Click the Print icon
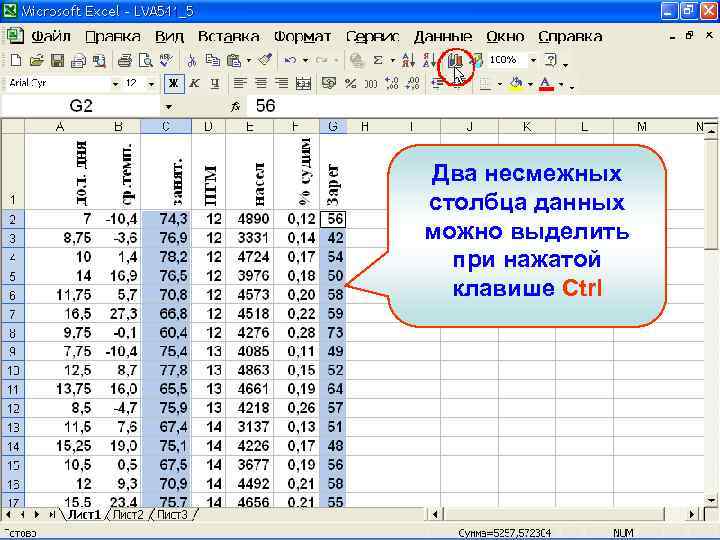This screenshot has width=720, height=540. [x=124, y=60]
